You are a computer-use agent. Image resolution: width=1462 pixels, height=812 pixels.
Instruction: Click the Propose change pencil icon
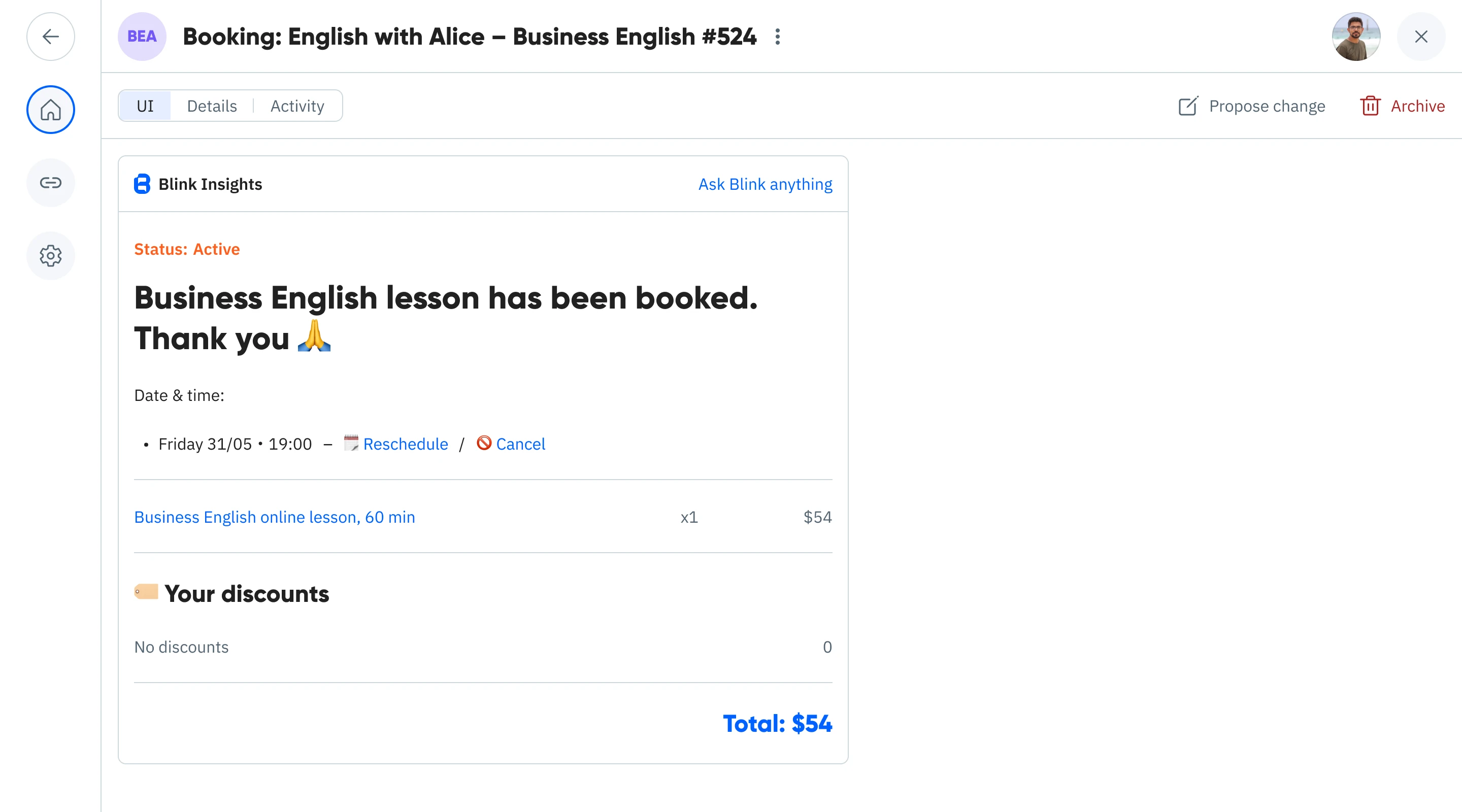[1188, 106]
